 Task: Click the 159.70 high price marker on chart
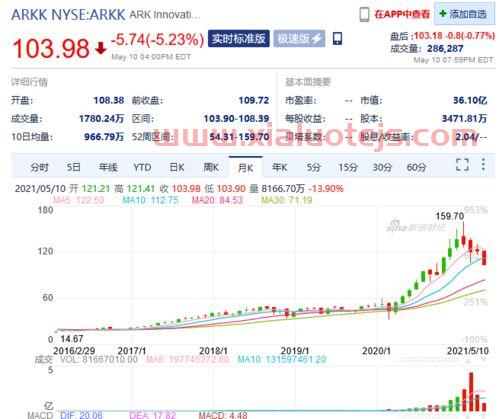[x=450, y=216]
